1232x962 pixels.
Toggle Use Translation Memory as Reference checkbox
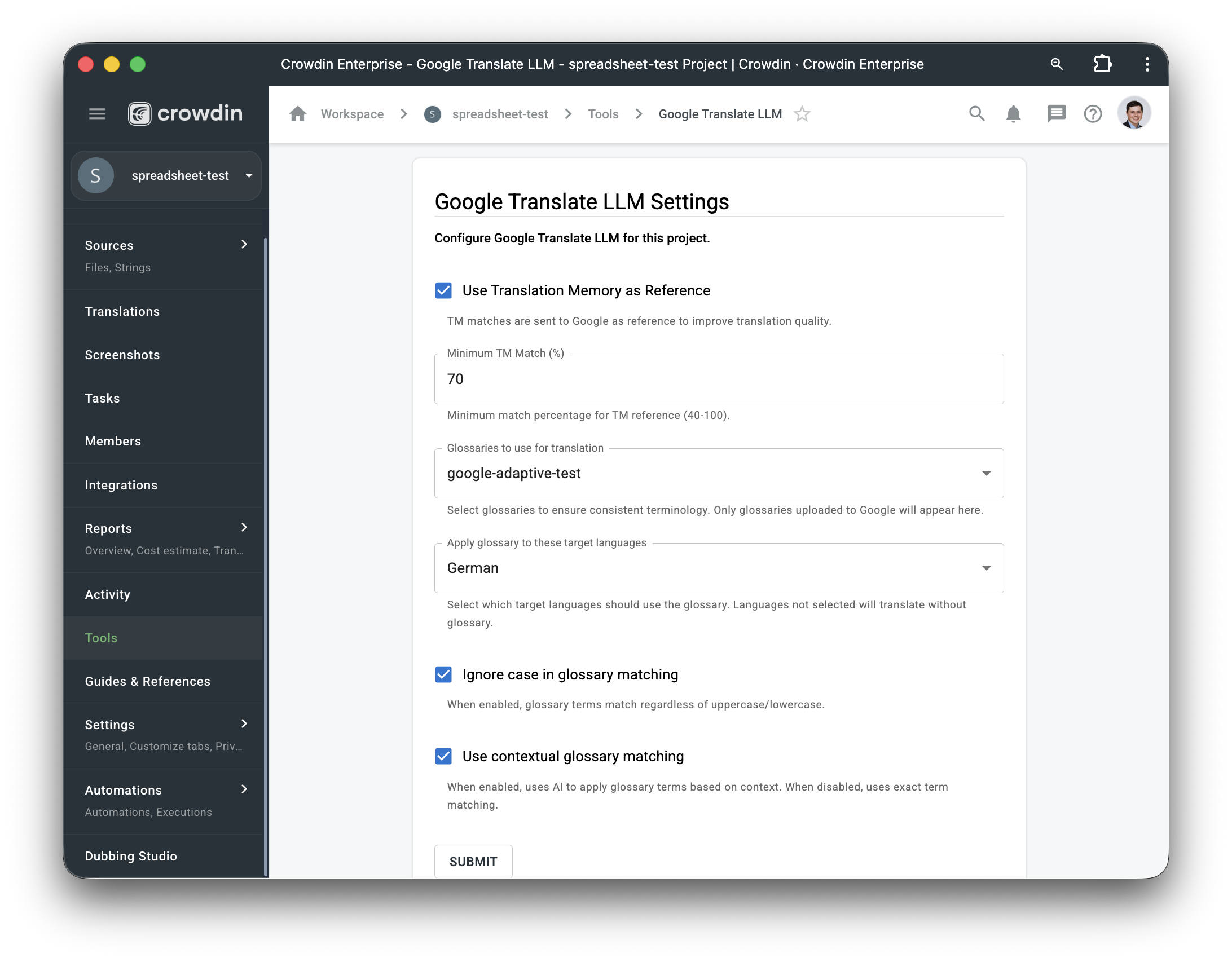[443, 290]
